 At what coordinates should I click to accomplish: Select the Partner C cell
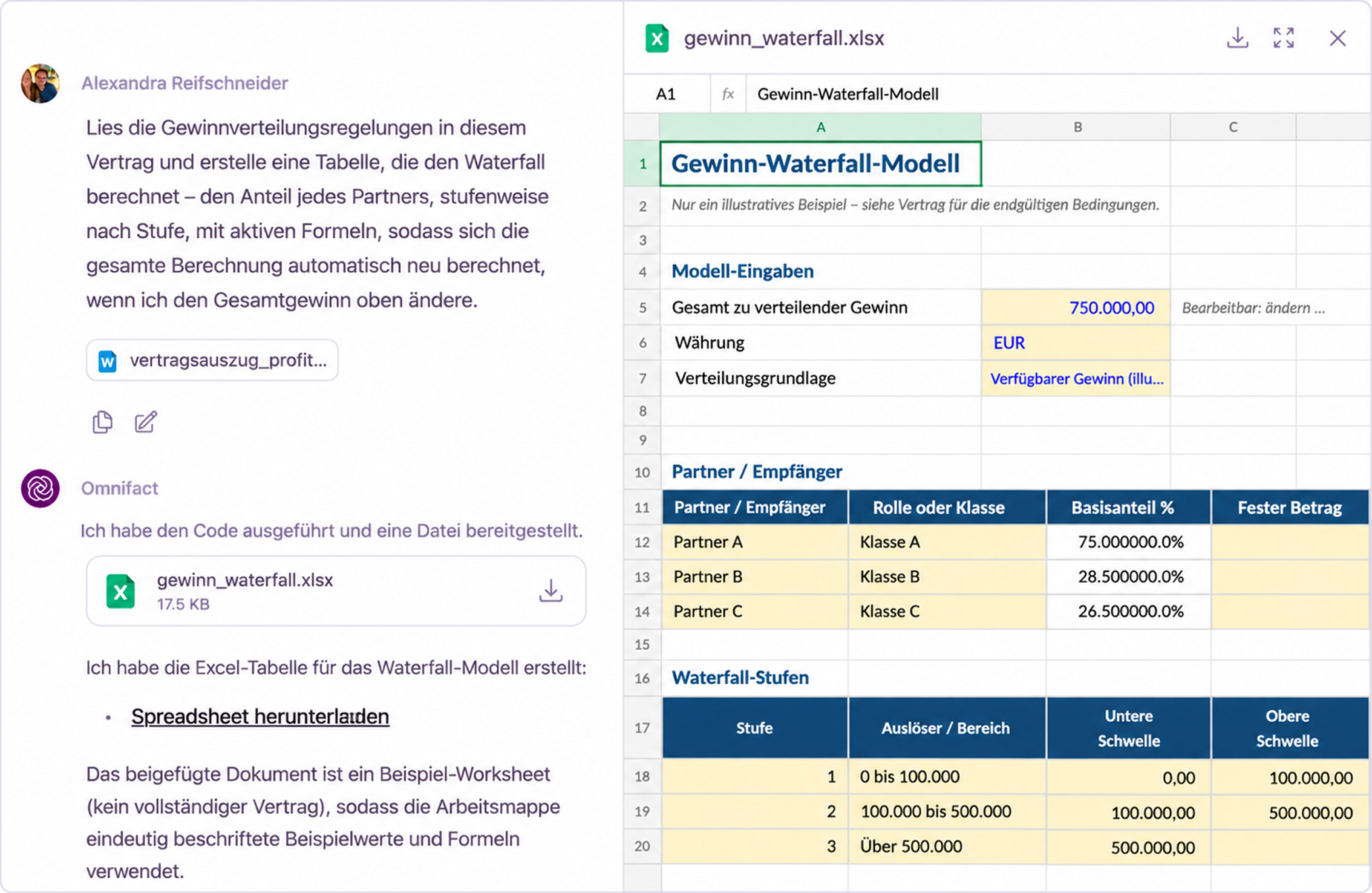(x=755, y=611)
